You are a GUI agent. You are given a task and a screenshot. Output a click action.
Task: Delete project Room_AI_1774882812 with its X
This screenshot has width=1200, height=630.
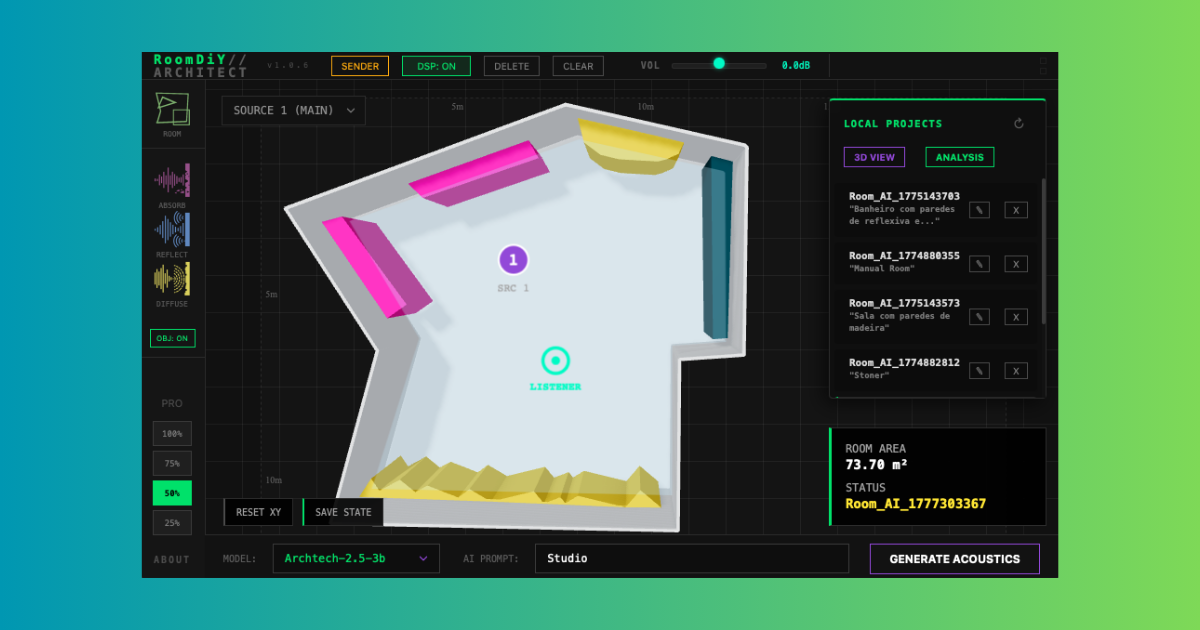pyautogui.click(x=1016, y=371)
